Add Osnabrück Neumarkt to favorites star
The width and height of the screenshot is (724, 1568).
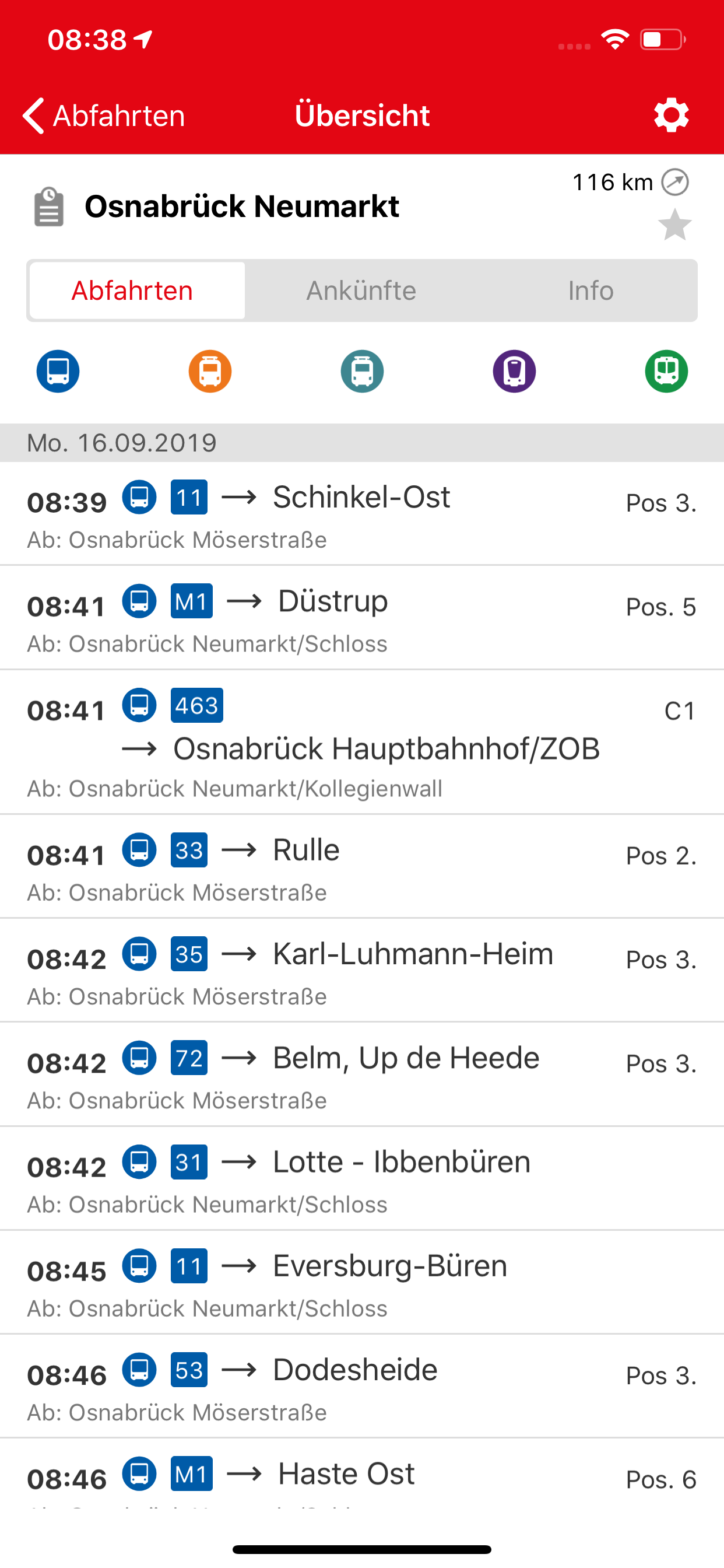click(674, 225)
